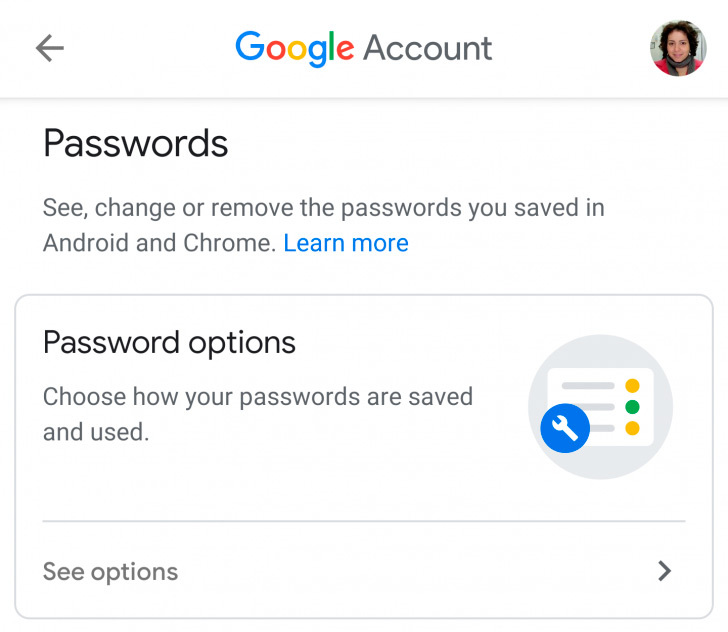This screenshot has width=728, height=632.
Task: Click the blue wrench icon
Action: tap(565, 429)
